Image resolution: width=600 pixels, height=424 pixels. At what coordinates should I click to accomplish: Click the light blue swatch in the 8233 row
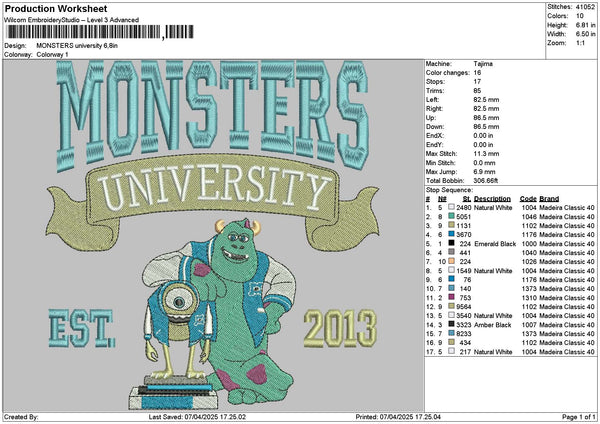pos(452,333)
